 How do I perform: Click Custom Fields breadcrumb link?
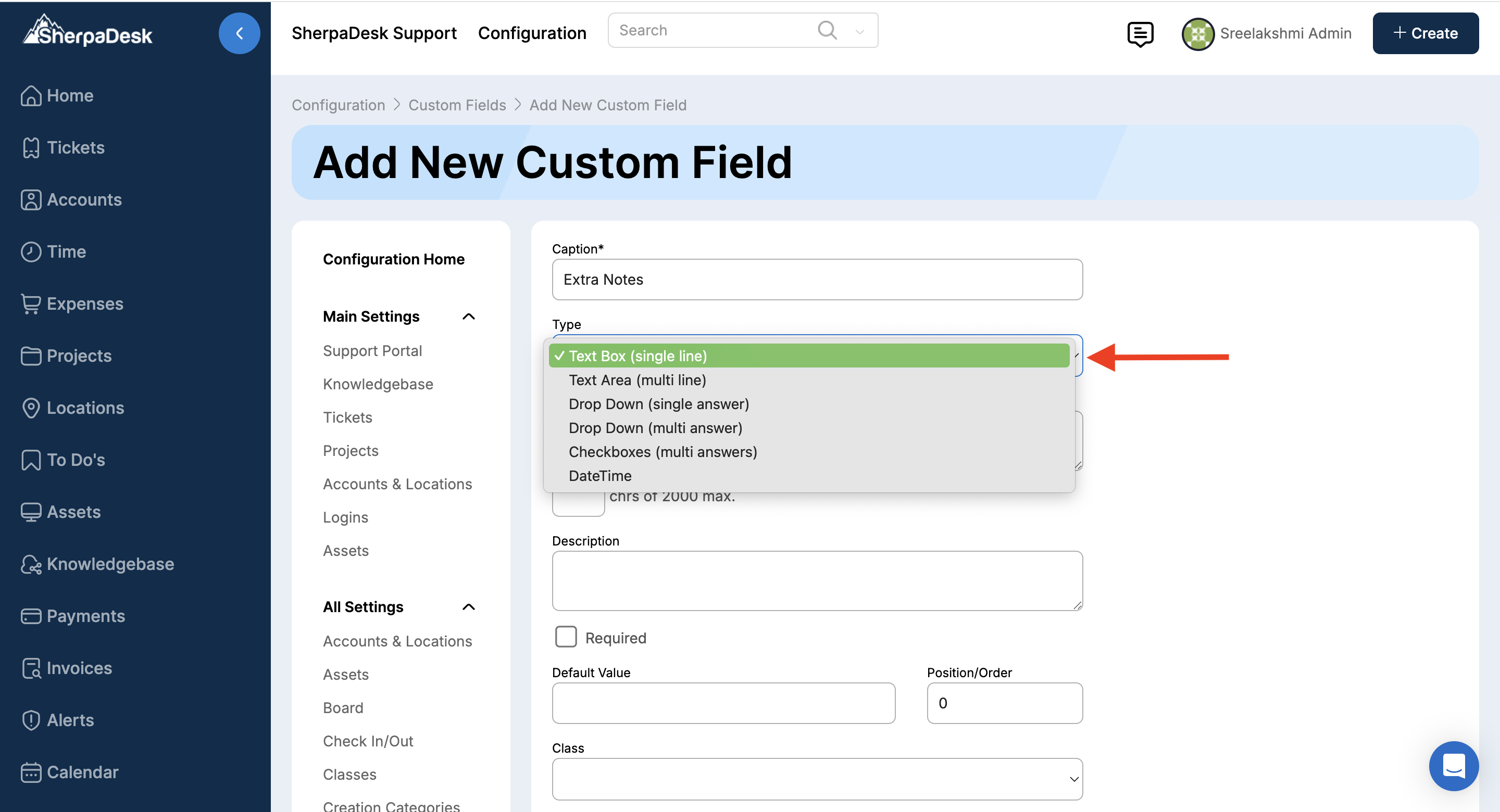pyautogui.click(x=457, y=105)
